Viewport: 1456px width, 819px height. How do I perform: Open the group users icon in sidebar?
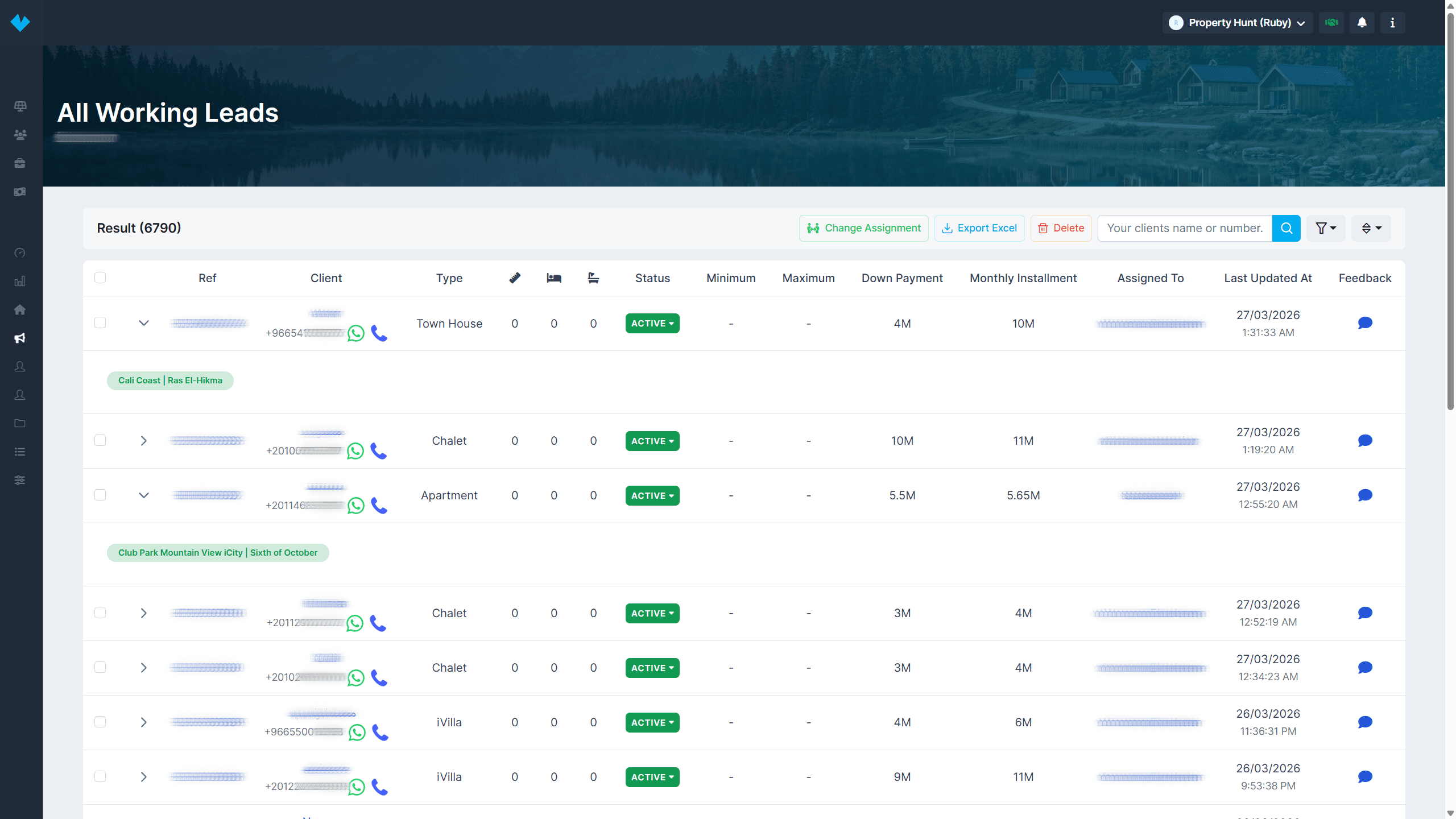tap(20, 135)
